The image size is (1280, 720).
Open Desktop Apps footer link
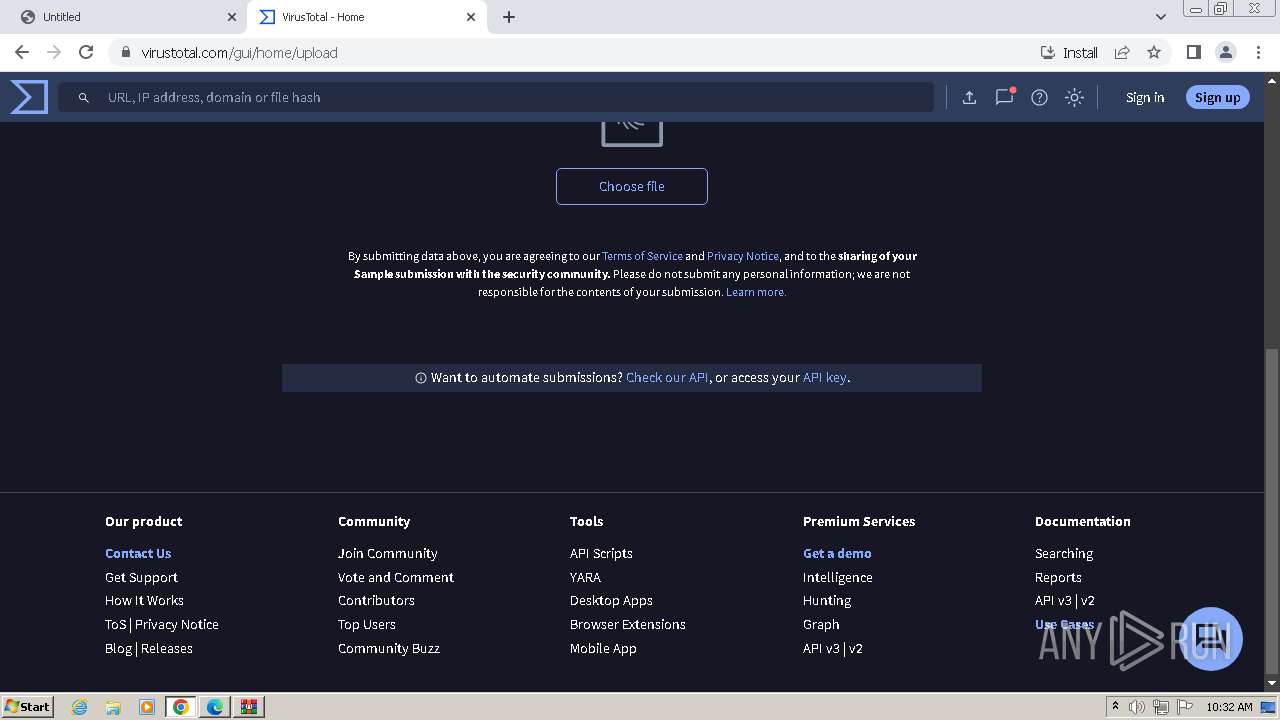click(x=611, y=600)
